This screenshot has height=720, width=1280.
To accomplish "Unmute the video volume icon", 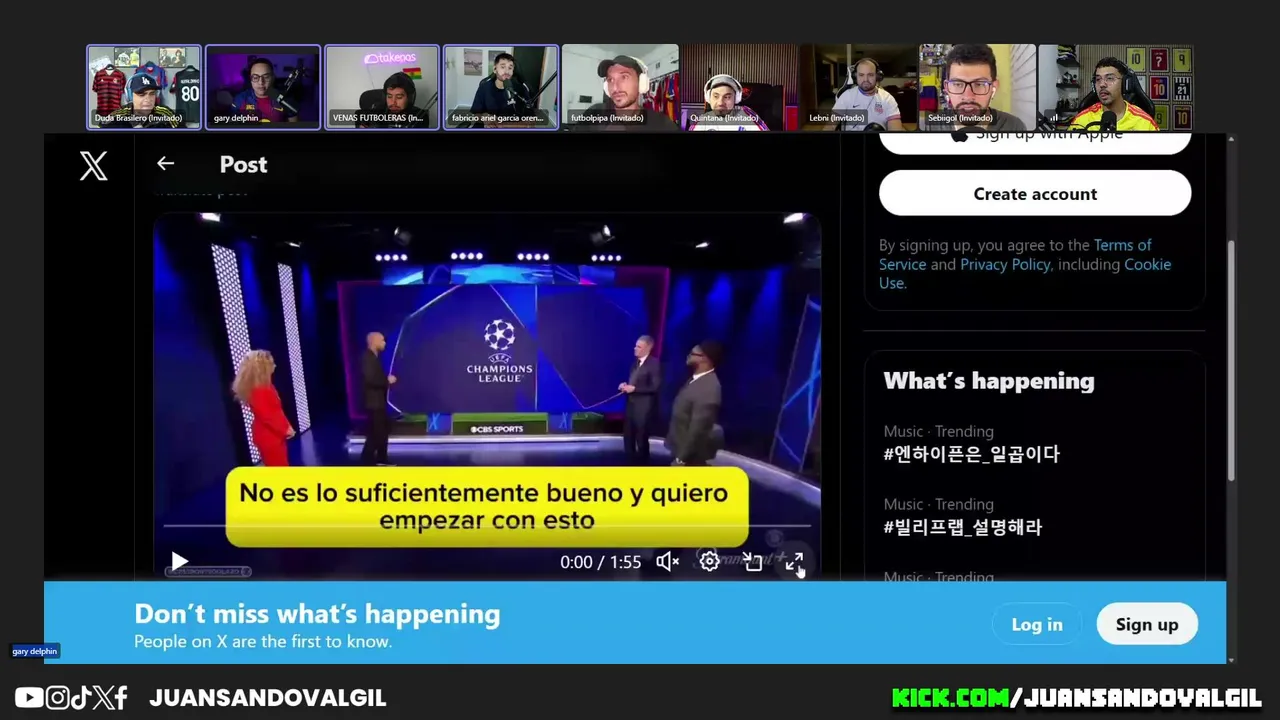I will coord(667,562).
